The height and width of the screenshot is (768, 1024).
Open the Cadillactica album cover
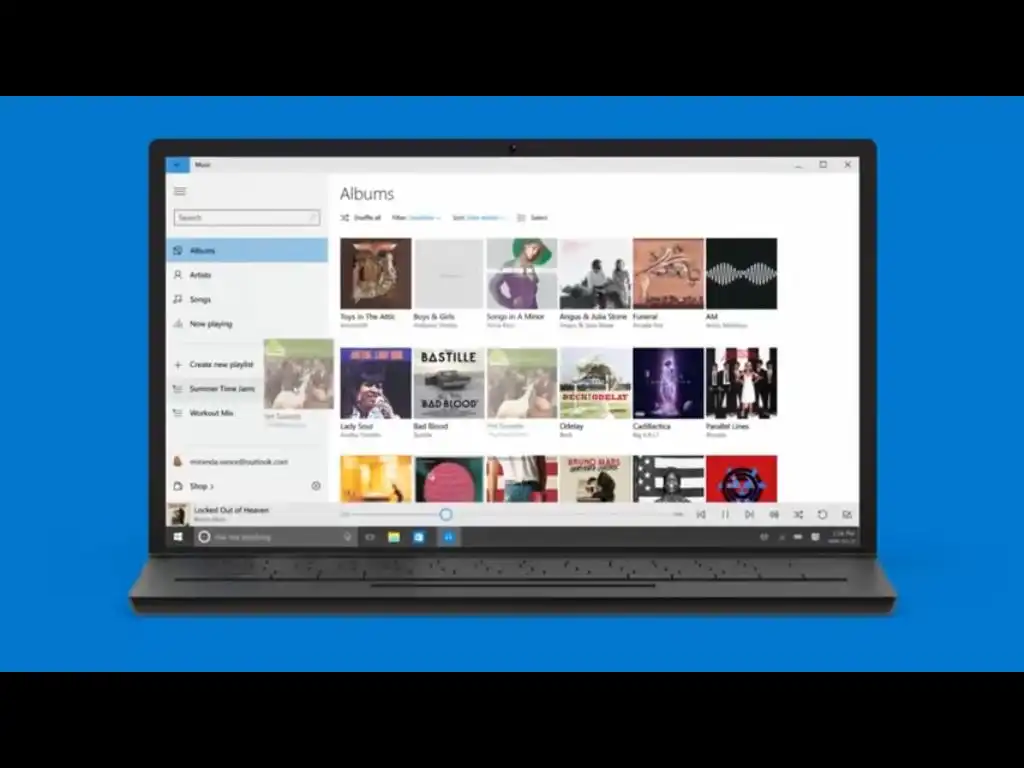tap(668, 383)
